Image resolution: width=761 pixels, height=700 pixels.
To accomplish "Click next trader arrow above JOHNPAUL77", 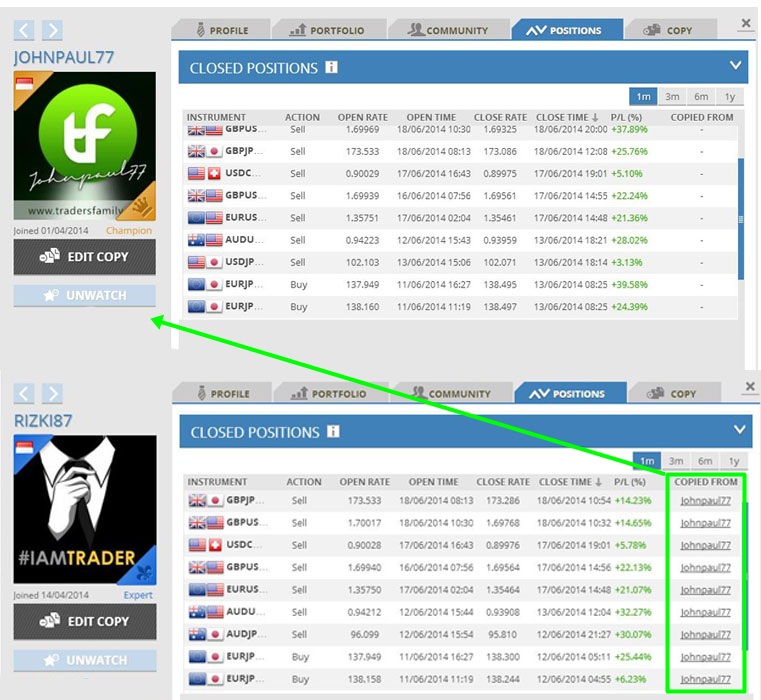I will tap(52, 31).
